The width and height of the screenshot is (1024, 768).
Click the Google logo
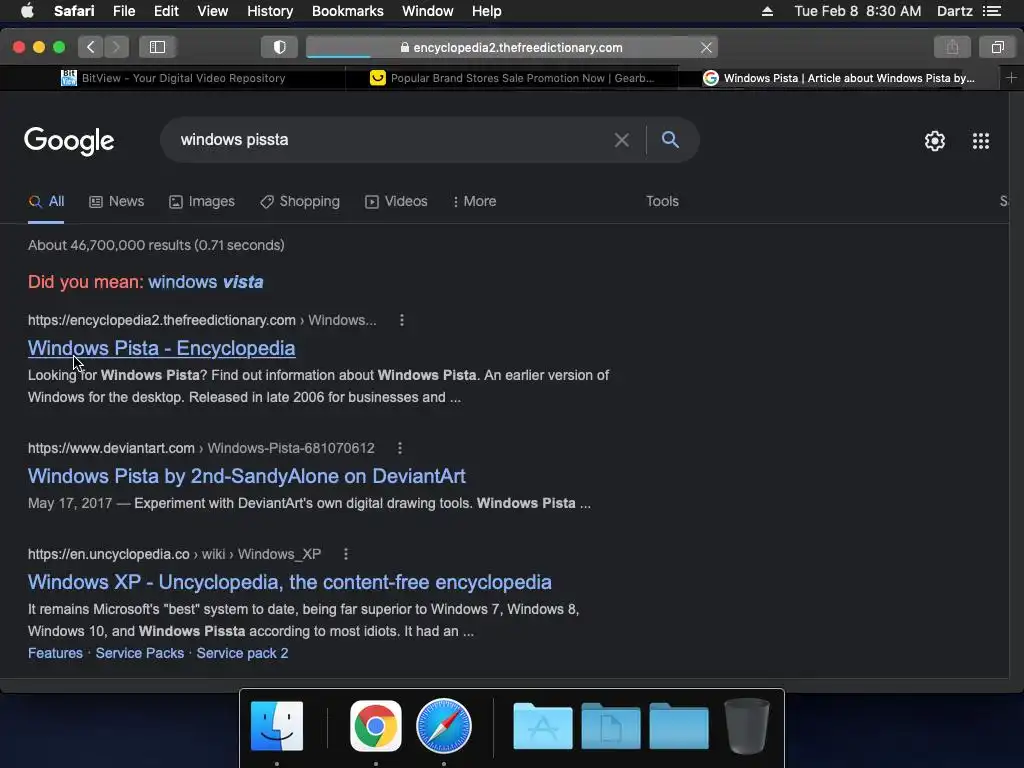click(x=69, y=140)
